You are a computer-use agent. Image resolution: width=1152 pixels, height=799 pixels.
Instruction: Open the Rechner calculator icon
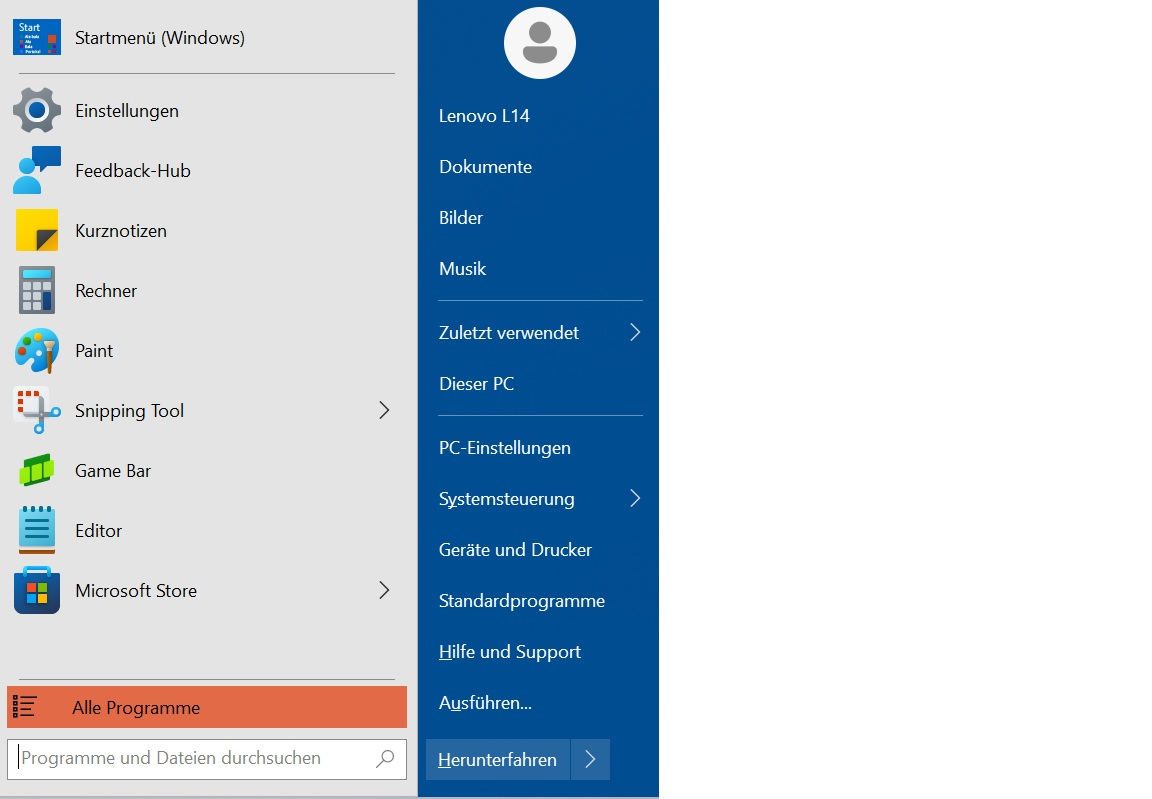37,291
